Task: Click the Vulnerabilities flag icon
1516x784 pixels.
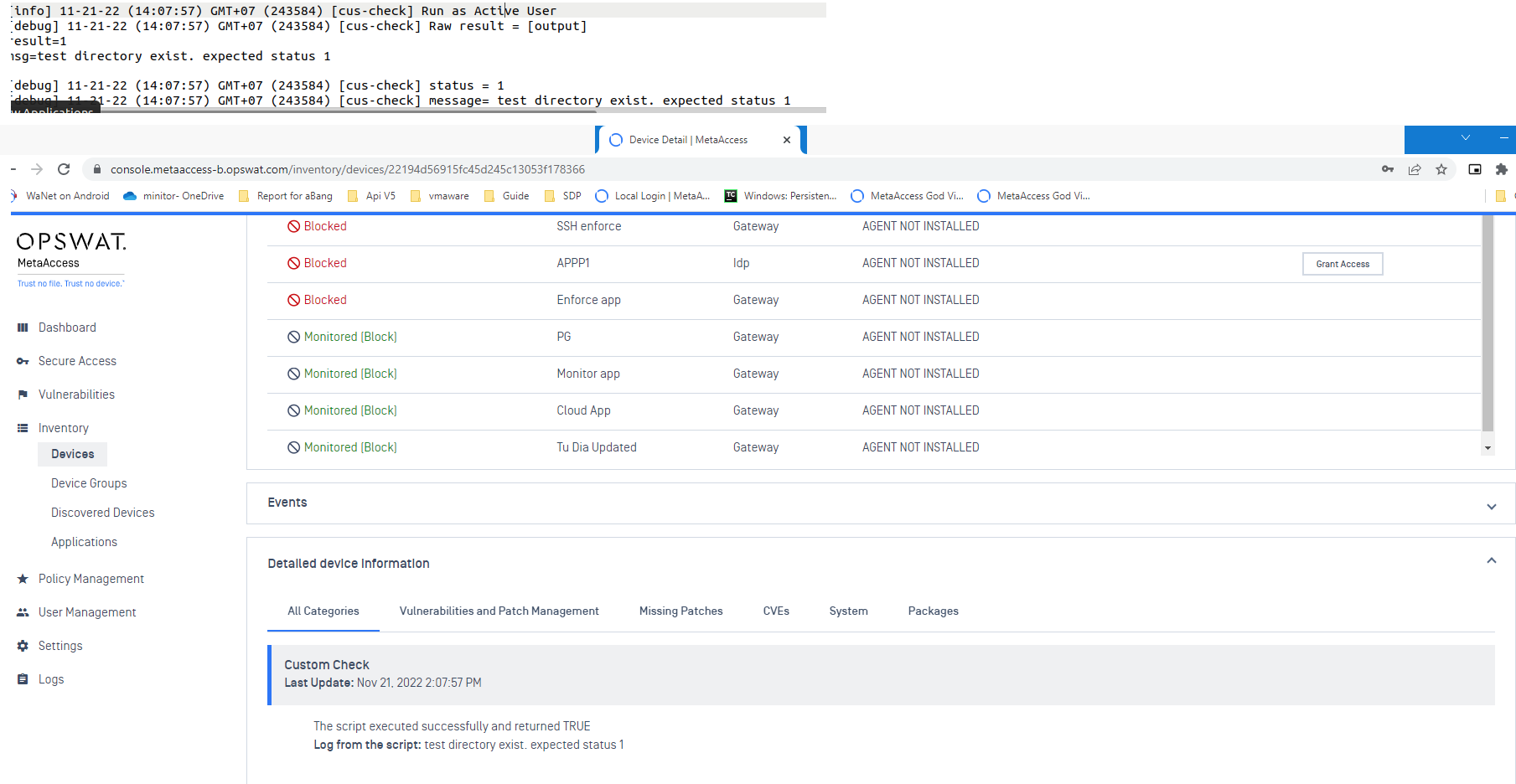Action: (x=23, y=395)
